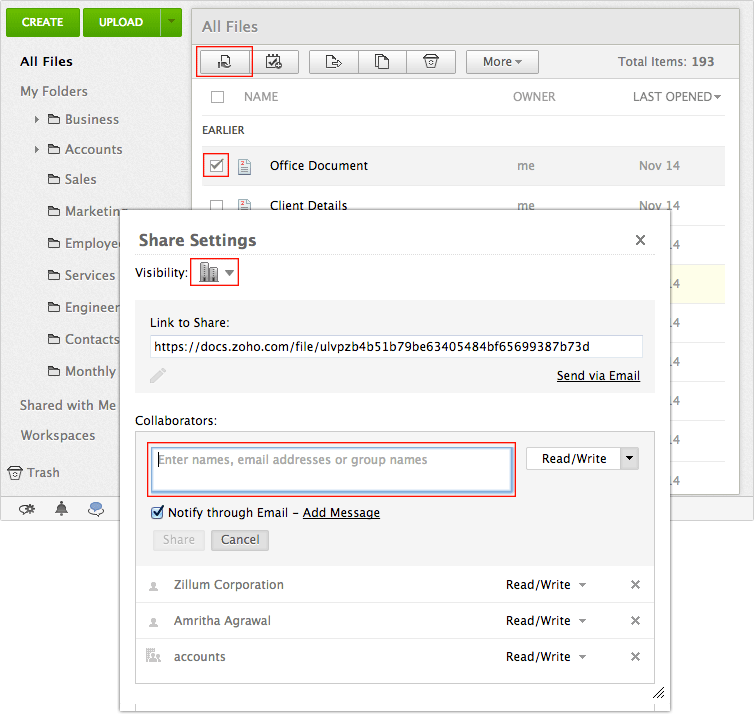Select All Files in the sidebar
The height and width of the screenshot is (714, 754).
coord(46,62)
